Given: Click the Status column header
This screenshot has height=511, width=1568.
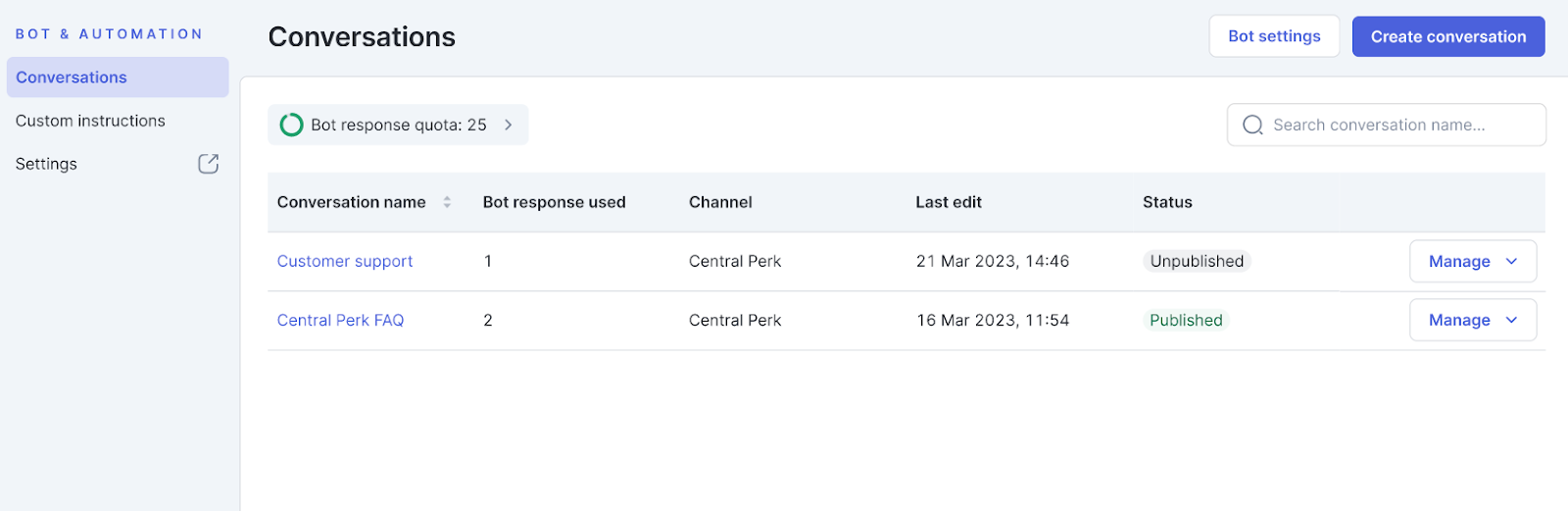Looking at the screenshot, I should click(1167, 202).
